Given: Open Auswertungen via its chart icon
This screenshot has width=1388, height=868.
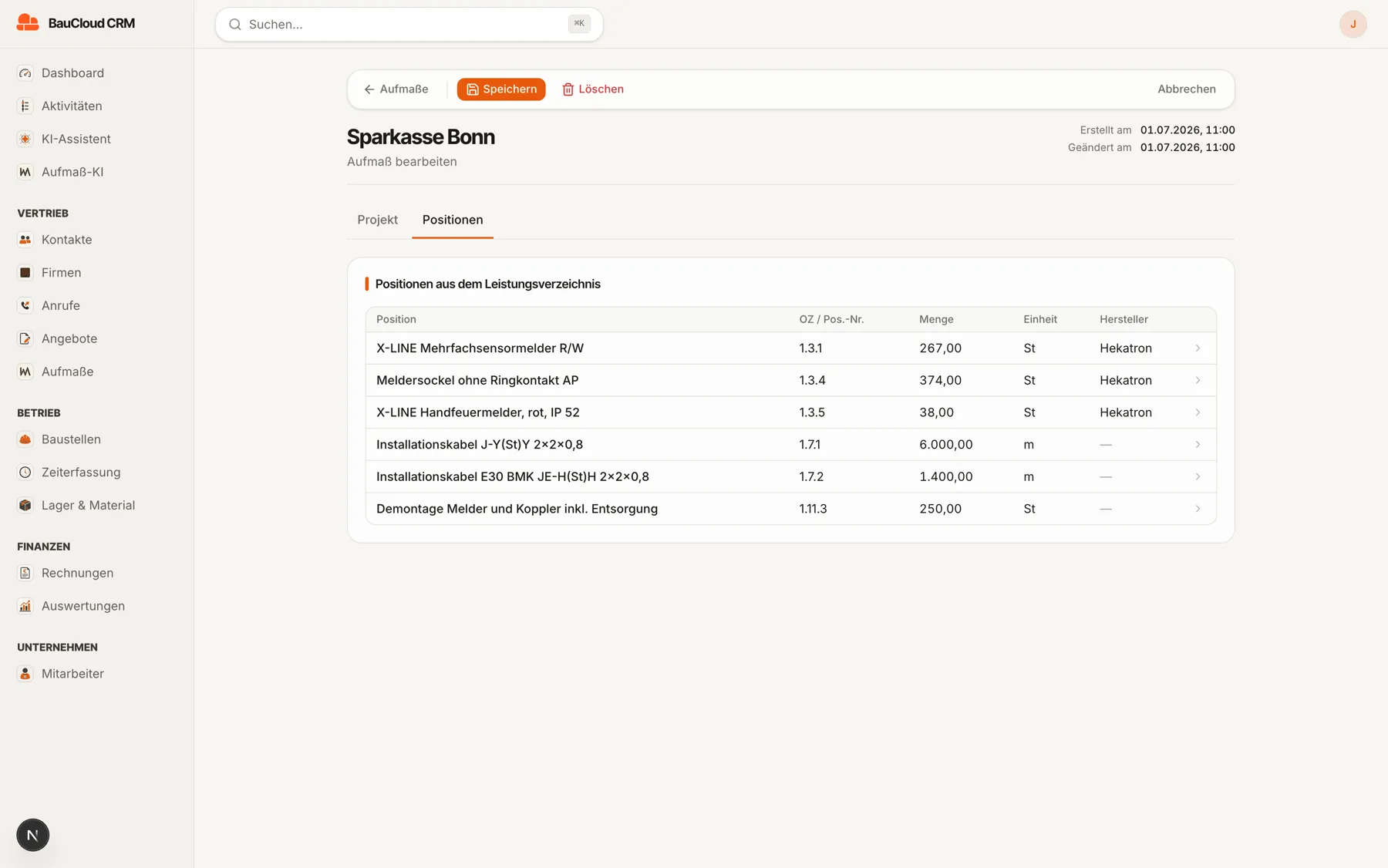Looking at the screenshot, I should 25,606.
